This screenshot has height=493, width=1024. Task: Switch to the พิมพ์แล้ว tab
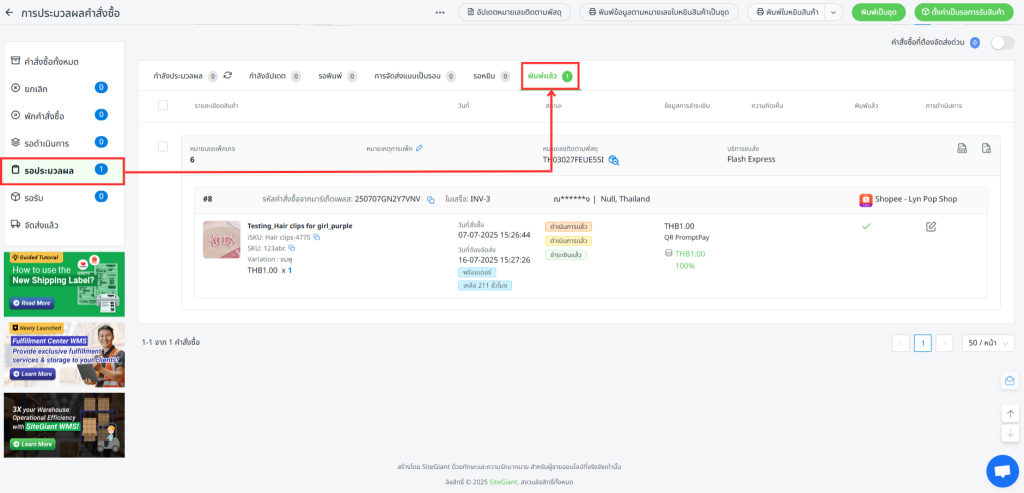point(550,76)
